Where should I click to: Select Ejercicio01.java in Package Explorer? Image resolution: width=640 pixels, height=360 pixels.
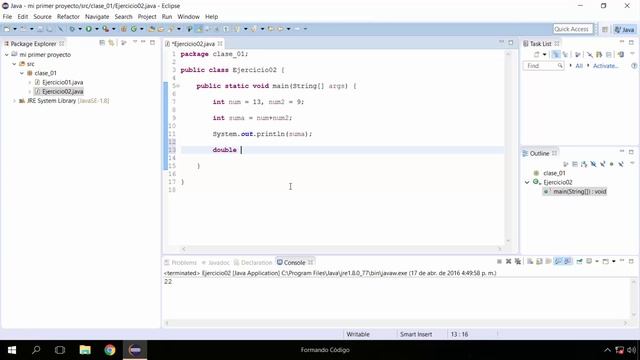point(62,82)
